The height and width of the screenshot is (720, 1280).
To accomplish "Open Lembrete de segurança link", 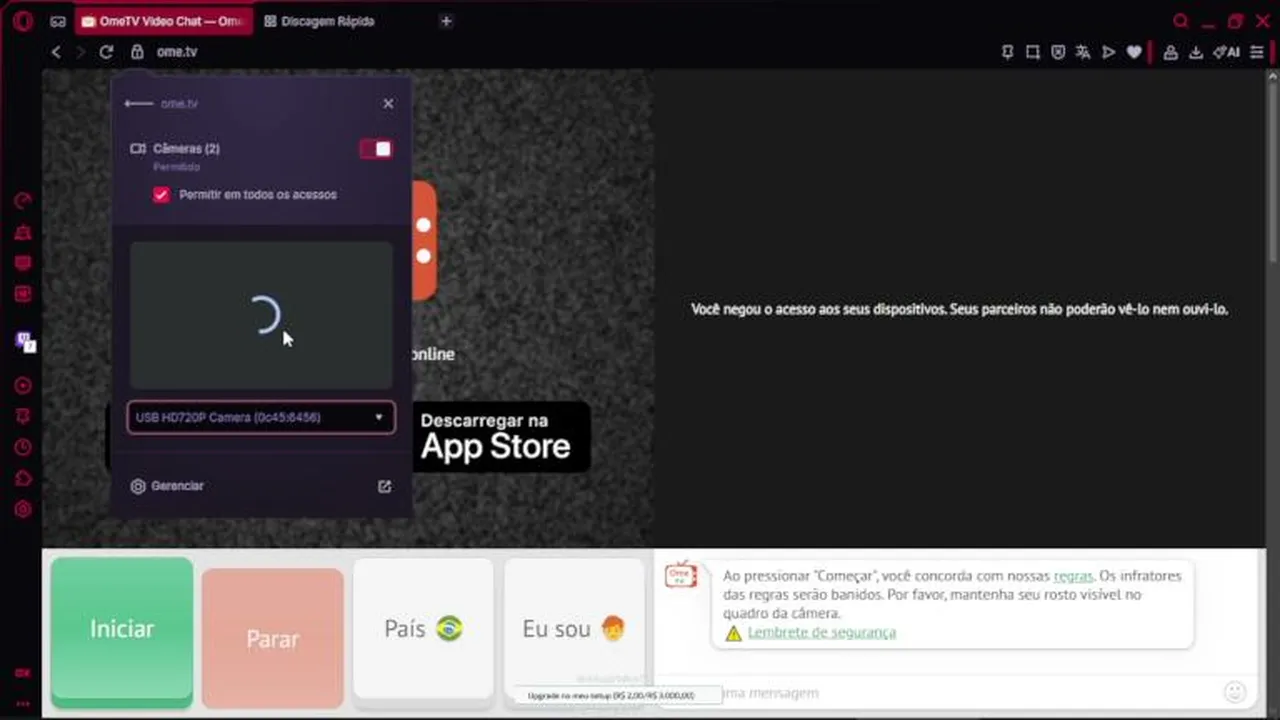I will point(822,633).
